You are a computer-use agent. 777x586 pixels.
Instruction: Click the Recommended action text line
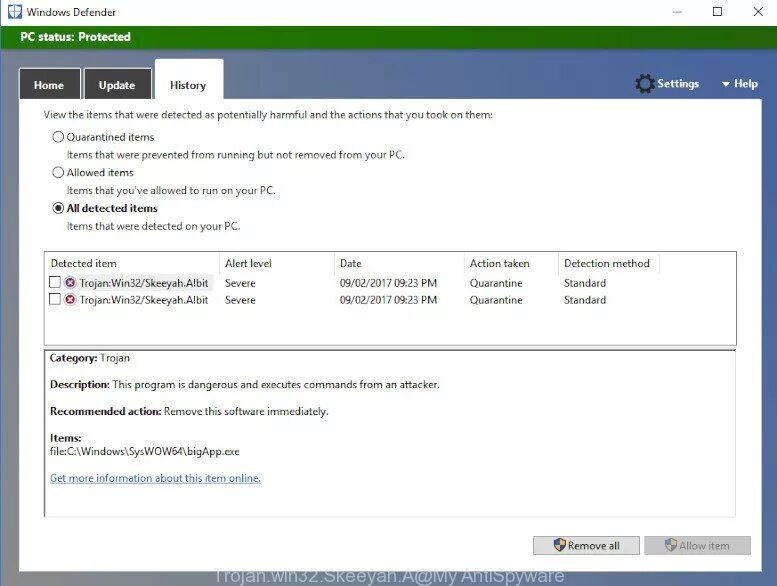(x=189, y=411)
